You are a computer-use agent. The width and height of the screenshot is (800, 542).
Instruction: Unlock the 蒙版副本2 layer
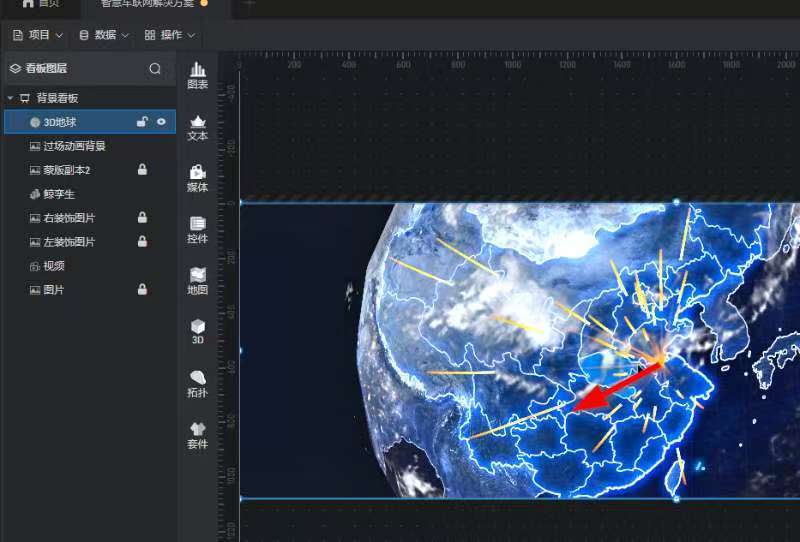[x=142, y=169]
